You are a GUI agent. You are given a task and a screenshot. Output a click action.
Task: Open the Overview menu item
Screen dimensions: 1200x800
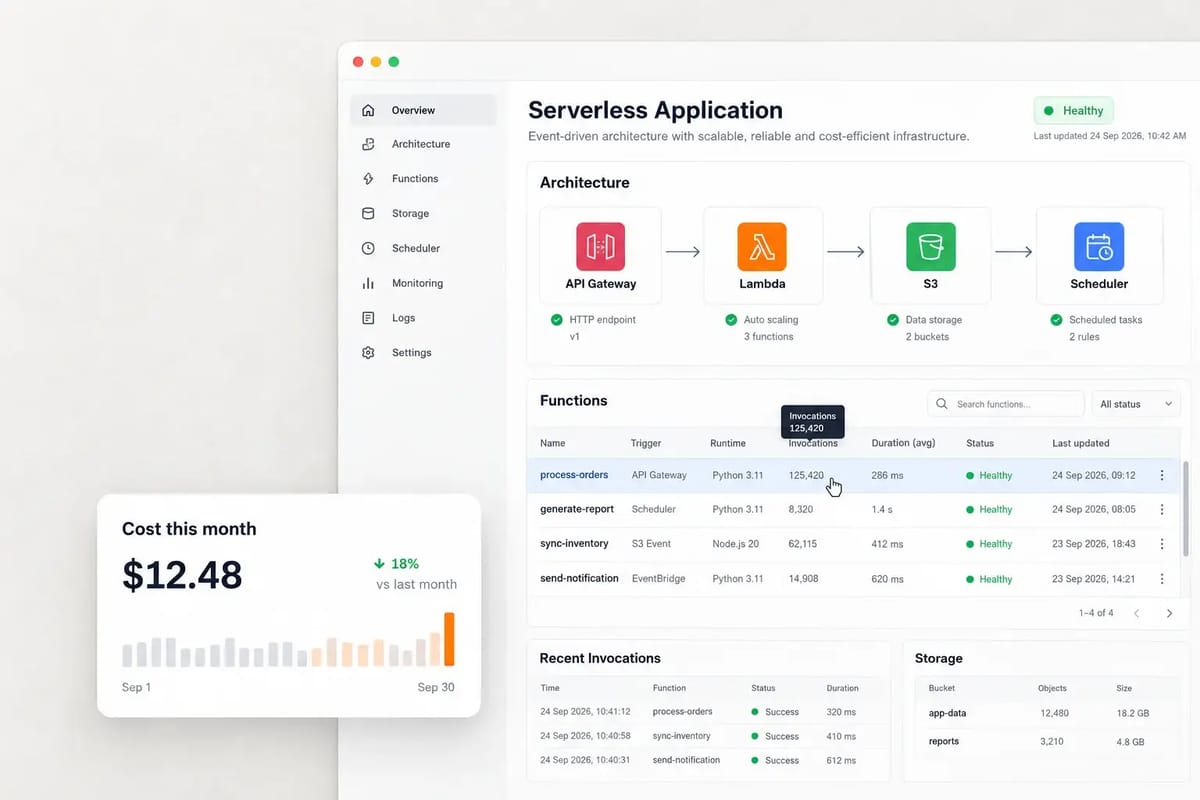[423, 110]
